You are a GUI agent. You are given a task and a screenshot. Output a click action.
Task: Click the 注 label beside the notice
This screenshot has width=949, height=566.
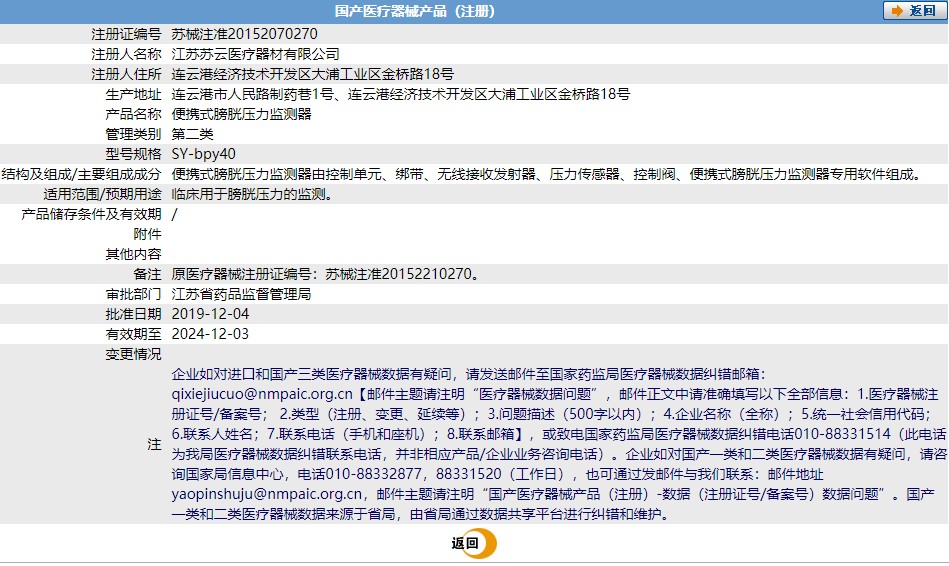154,444
